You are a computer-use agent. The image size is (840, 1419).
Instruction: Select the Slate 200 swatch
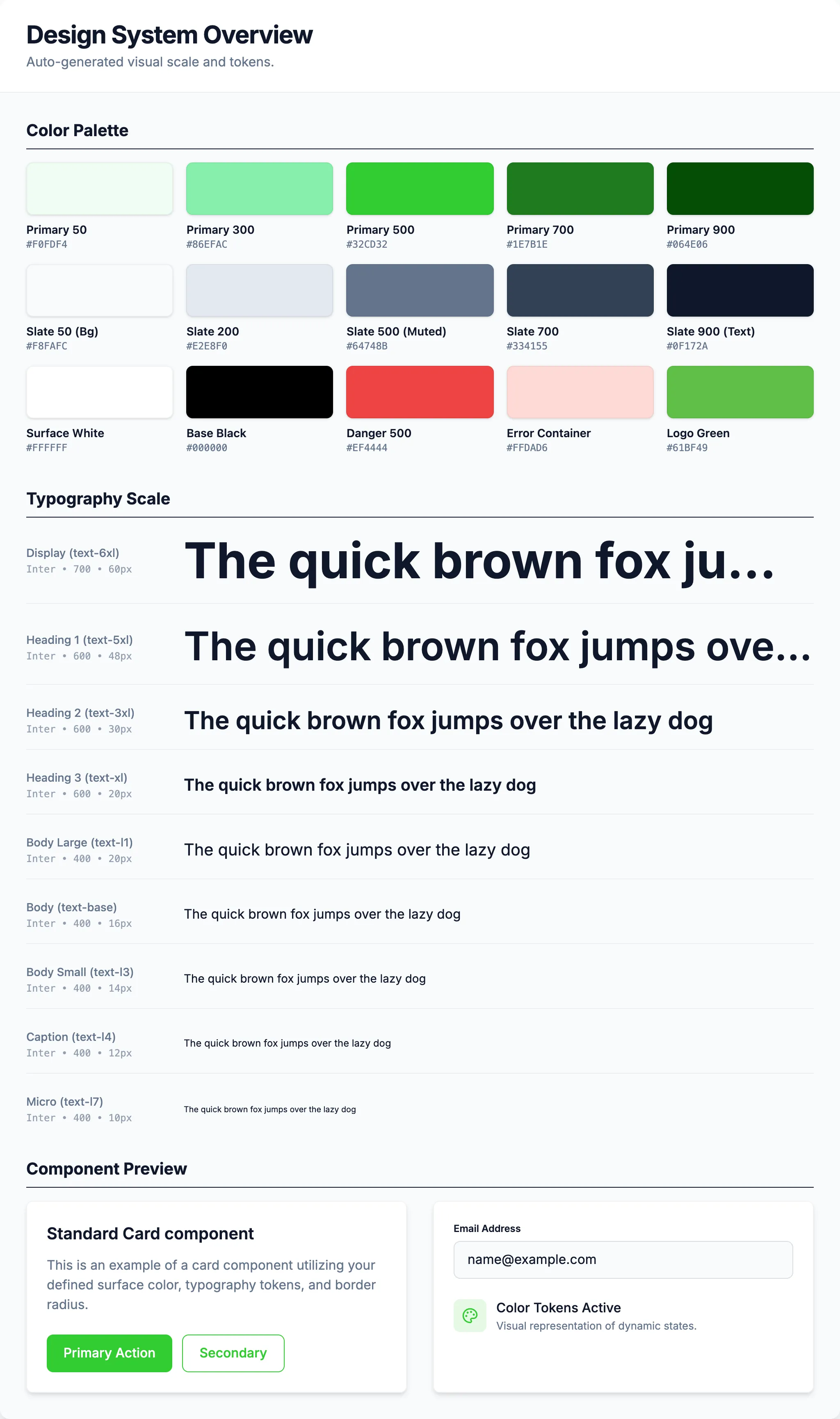pyautogui.click(x=260, y=290)
